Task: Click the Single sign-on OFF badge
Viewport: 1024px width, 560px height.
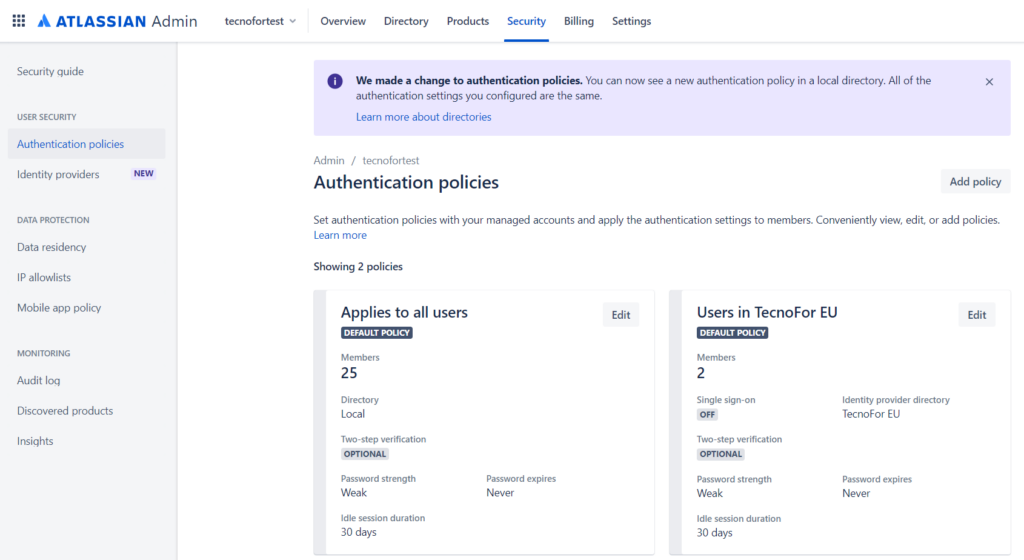Action: point(707,414)
